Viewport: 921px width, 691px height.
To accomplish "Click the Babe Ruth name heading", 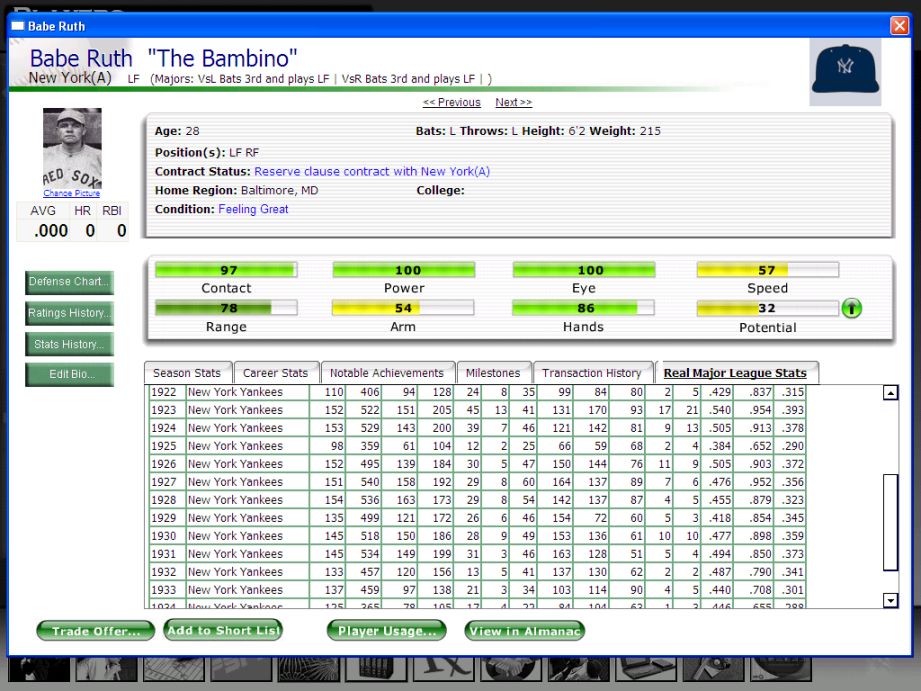I will pyautogui.click(x=81, y=58).
